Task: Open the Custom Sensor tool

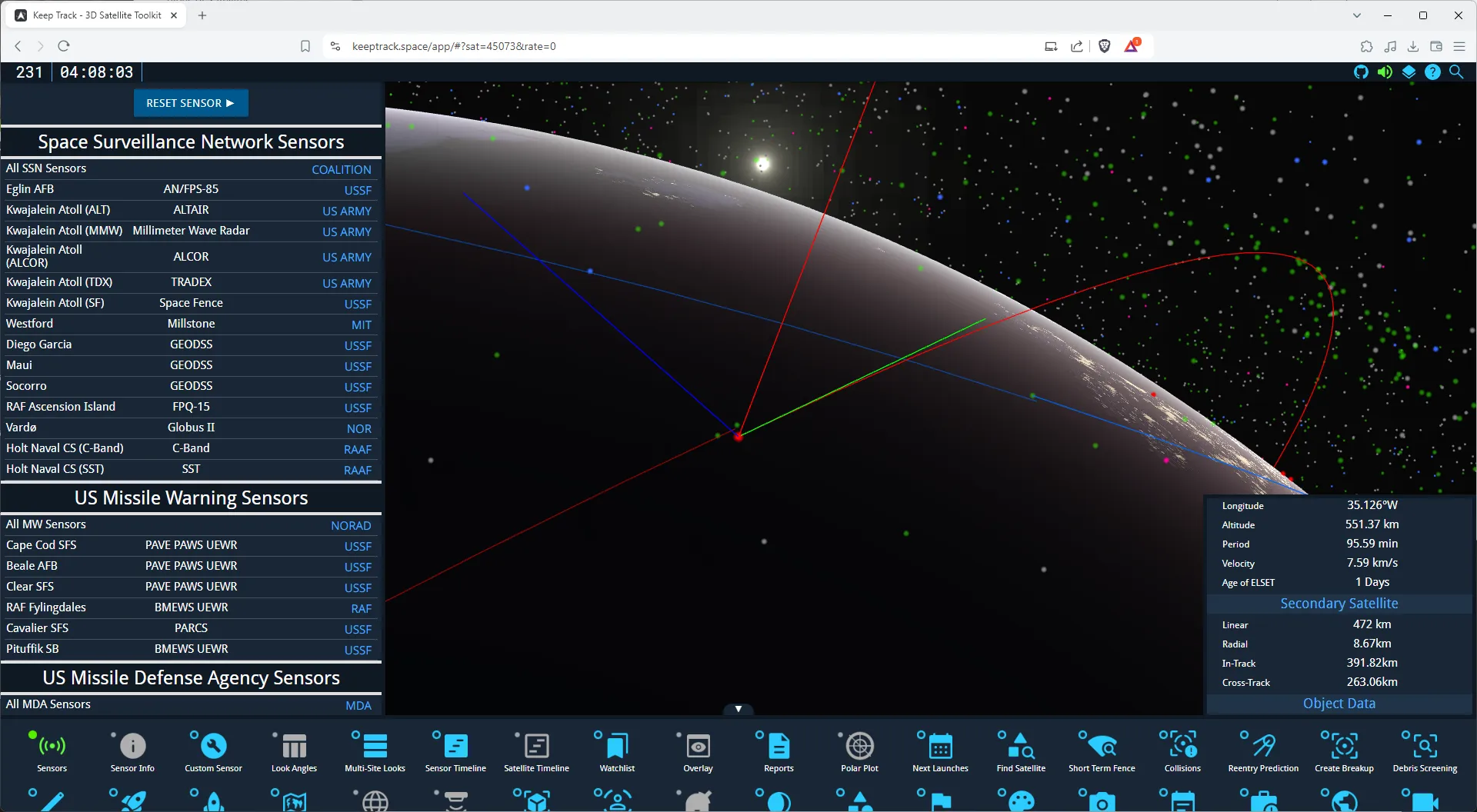Action: (x=213, y=752)
